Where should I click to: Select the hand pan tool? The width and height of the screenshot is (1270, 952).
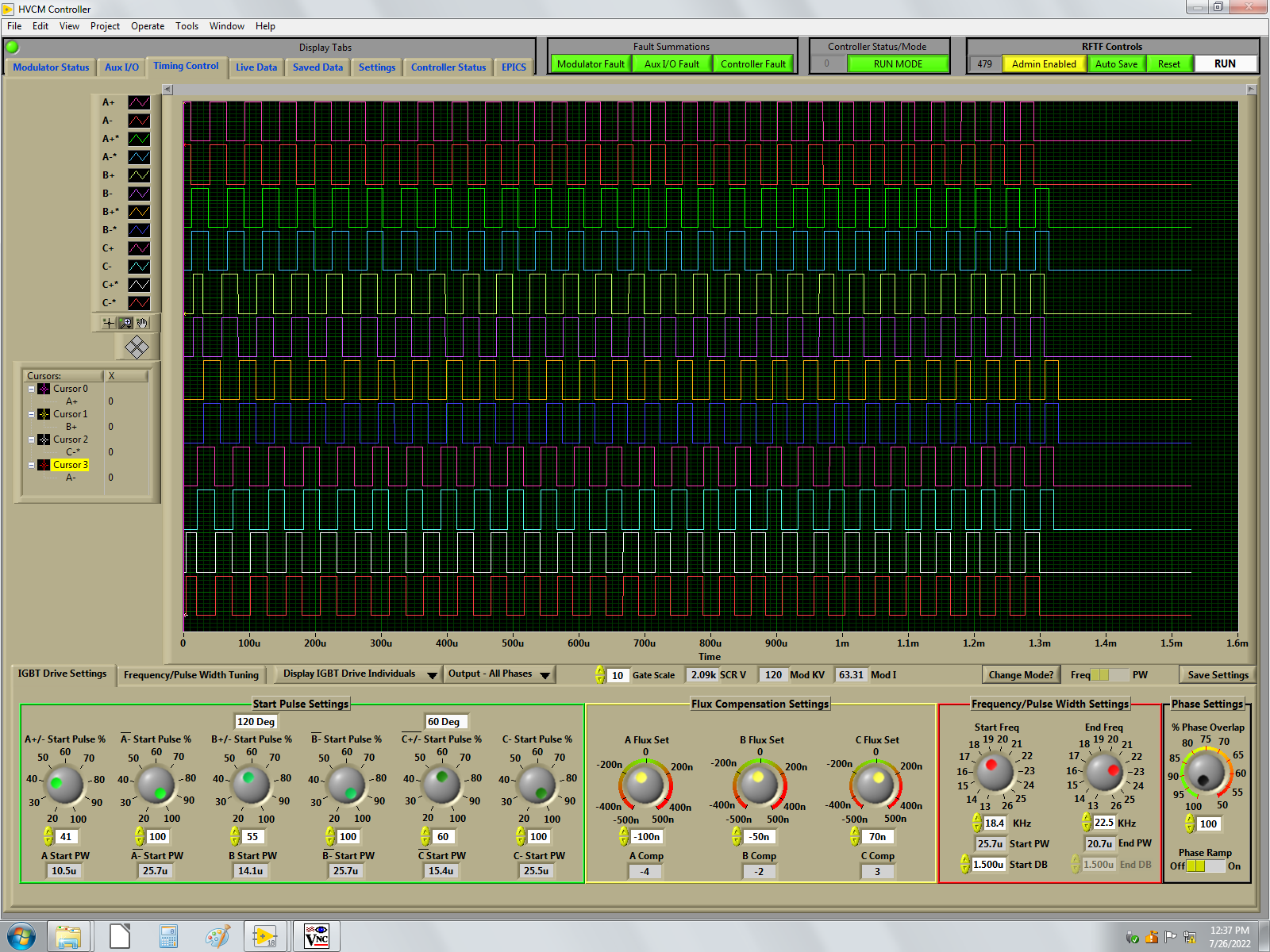[142, 323]
